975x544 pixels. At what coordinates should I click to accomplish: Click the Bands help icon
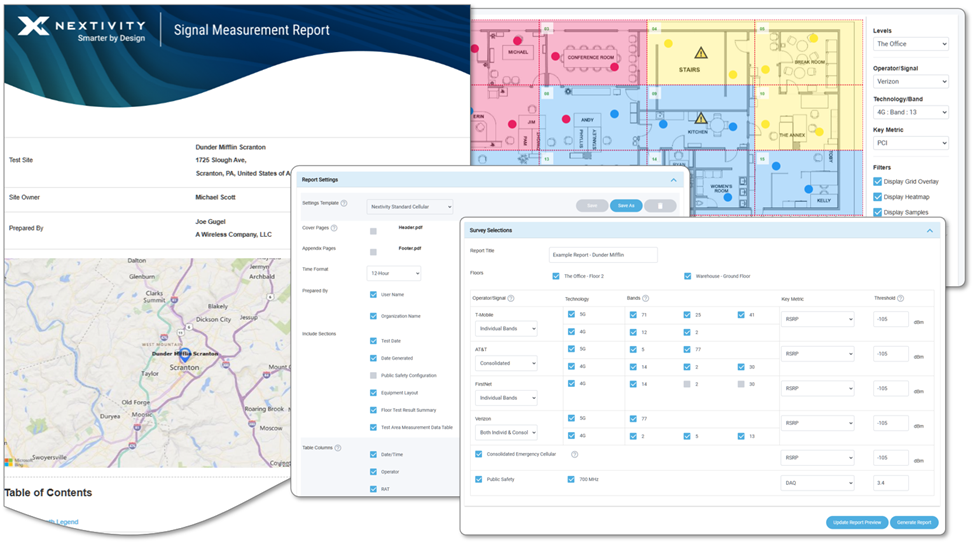pyautogui.click(x=645, y=298)
